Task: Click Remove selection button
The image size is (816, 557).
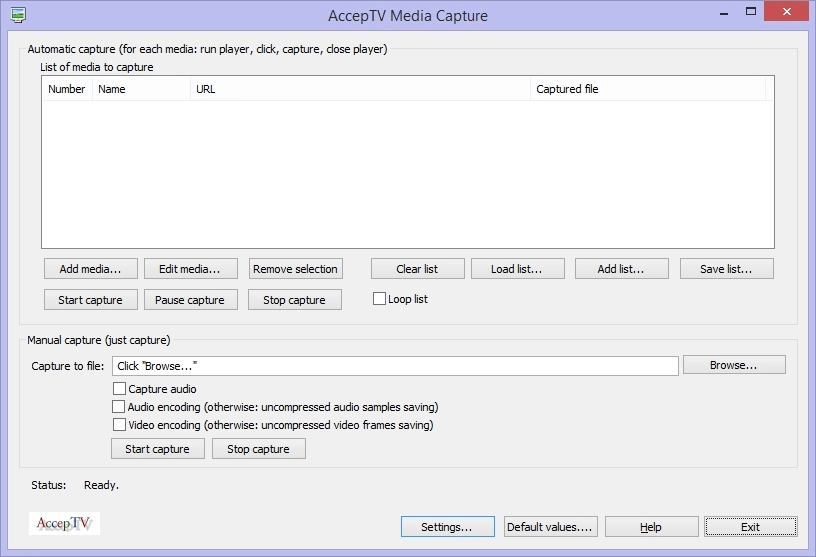Action: pyautogui.click(x=296, y=269)
